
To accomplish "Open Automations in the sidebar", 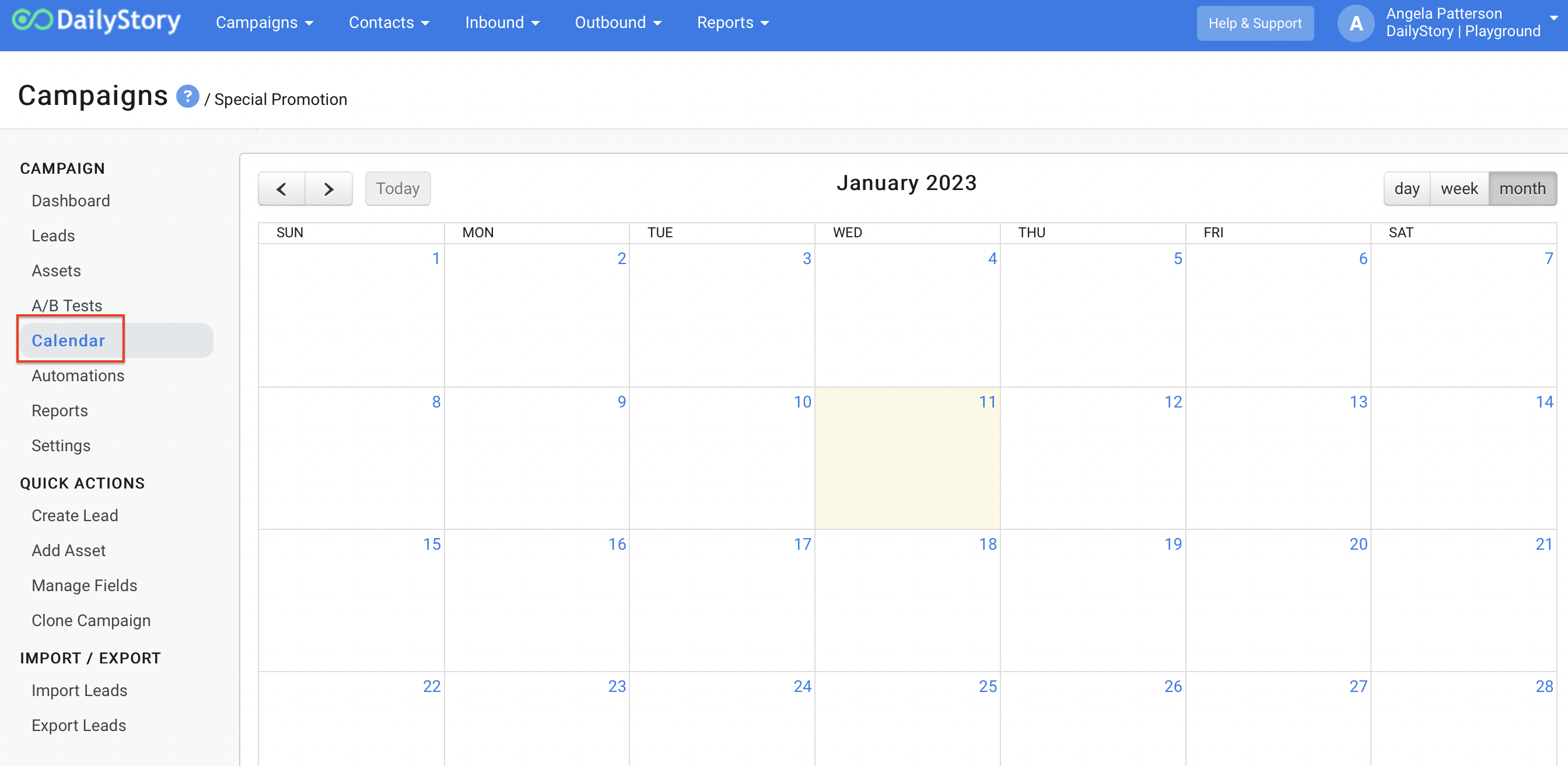I will click(78, 375).
